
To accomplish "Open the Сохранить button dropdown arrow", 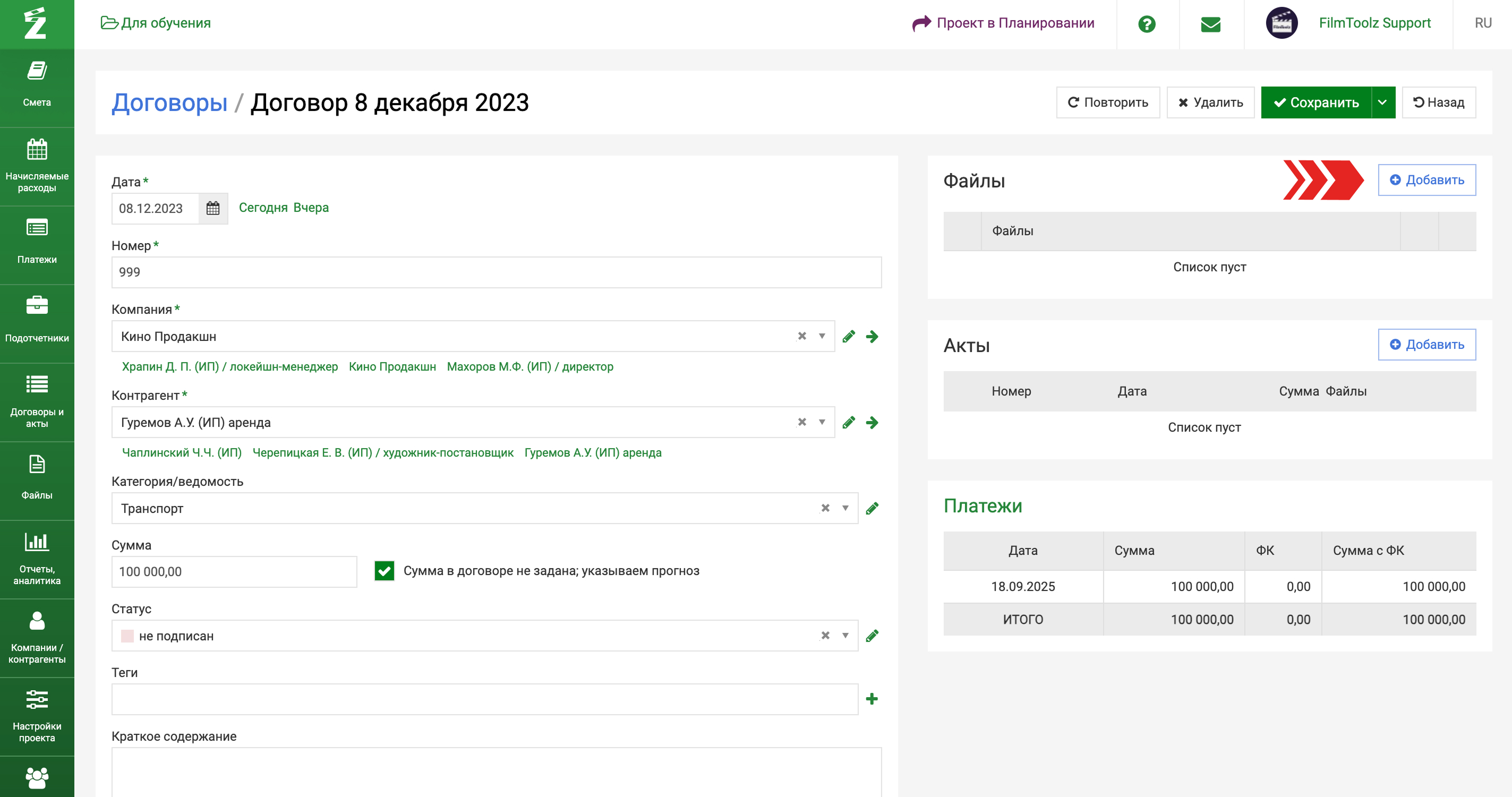I will pyautogui.click(x=1382, y=102).
